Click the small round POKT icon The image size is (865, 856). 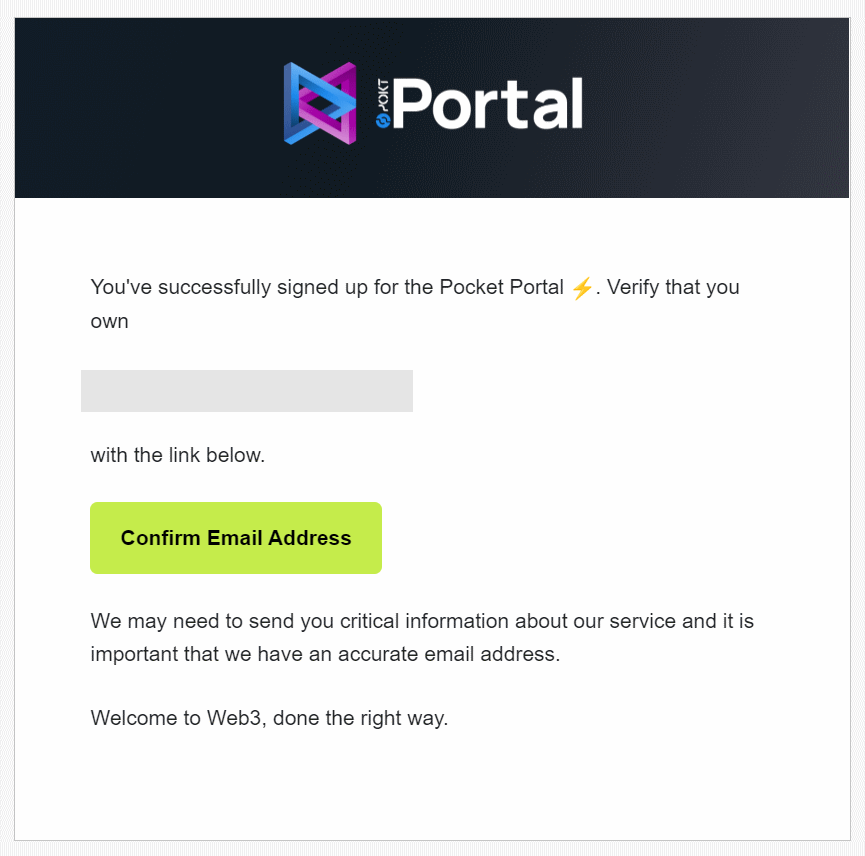(x=382, y=121)
